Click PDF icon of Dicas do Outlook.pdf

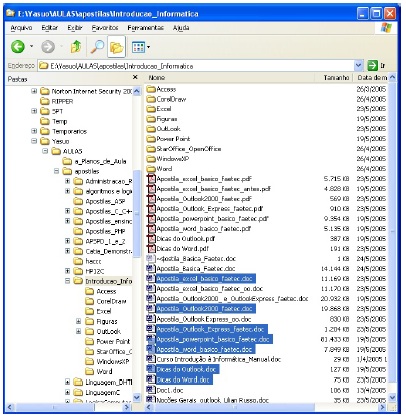(151, 239)
